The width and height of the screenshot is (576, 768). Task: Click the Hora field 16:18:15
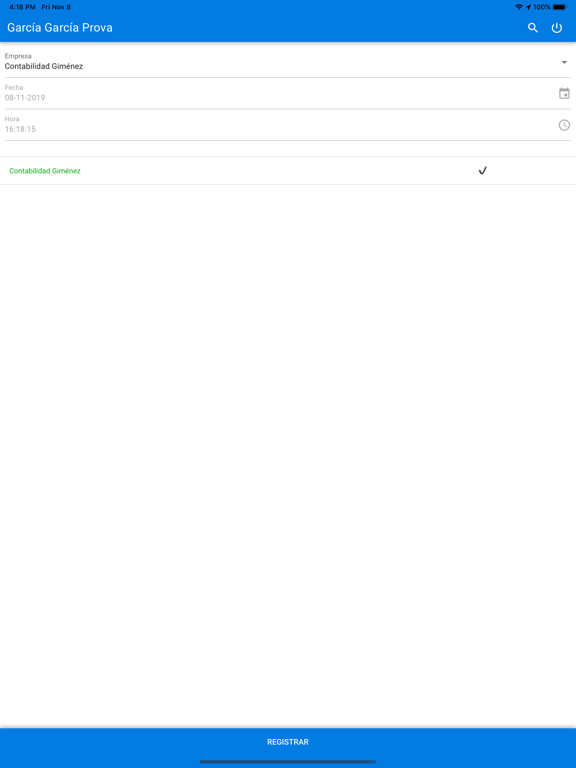coord(288,125)
